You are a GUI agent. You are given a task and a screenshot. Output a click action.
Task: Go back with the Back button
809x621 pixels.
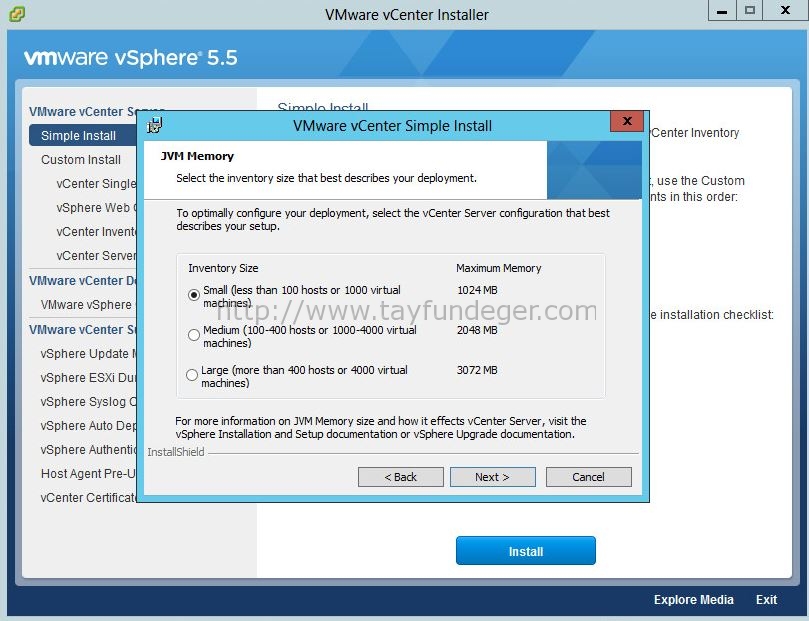(x=401, y=477)
